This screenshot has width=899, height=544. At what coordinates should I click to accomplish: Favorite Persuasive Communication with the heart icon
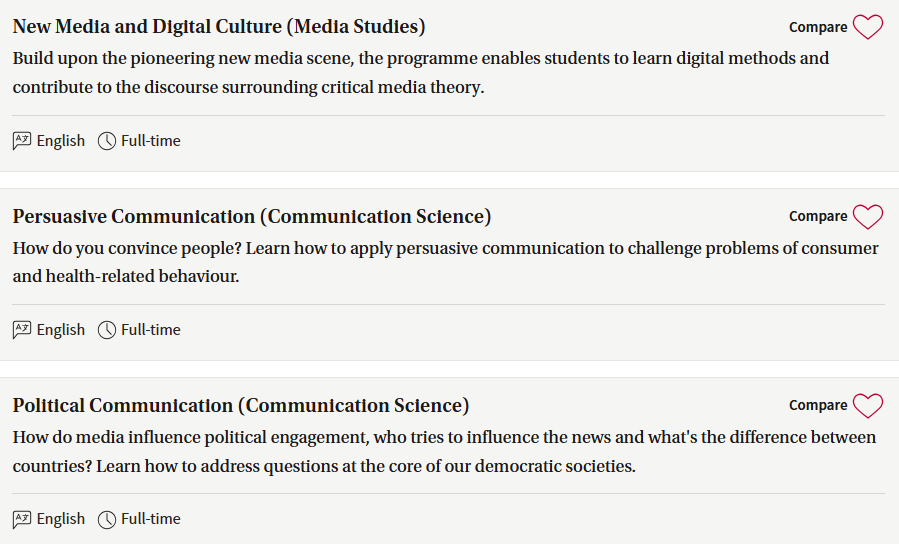(x=867, y=217)
